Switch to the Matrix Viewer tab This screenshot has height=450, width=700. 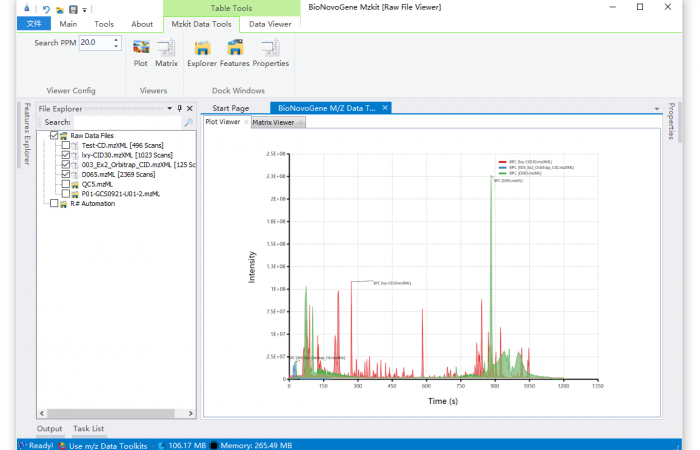pyautogui.click(x=273, y=122)
